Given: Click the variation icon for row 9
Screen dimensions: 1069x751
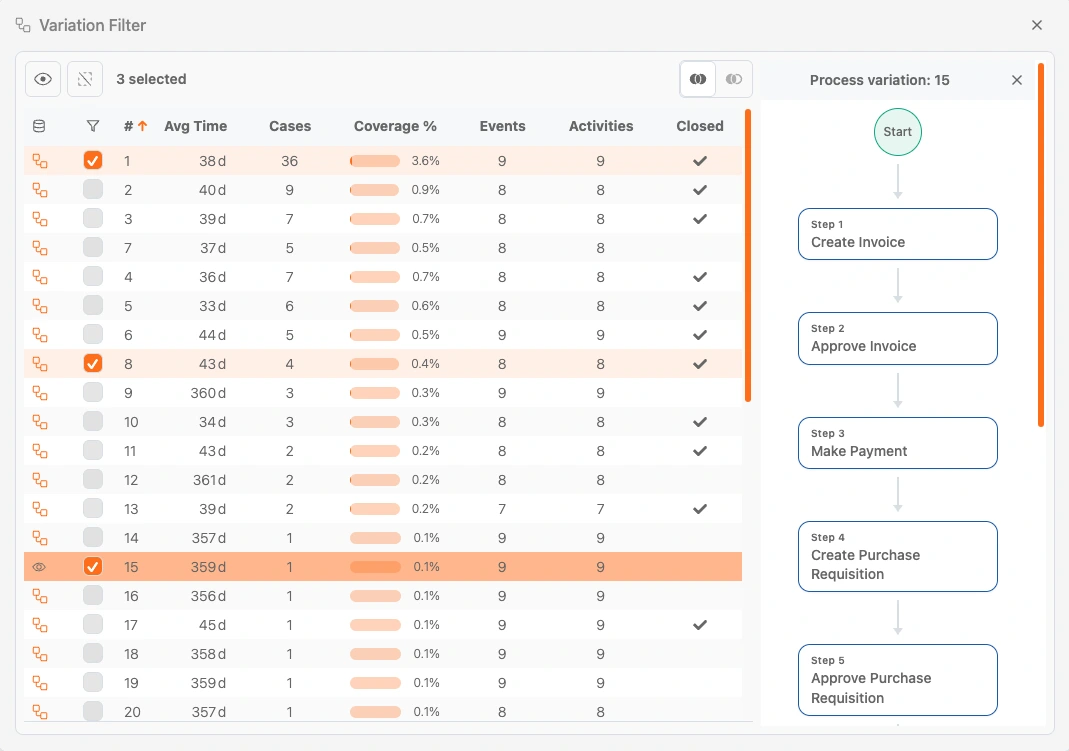Looking at the screenshot, I should 40,393.
